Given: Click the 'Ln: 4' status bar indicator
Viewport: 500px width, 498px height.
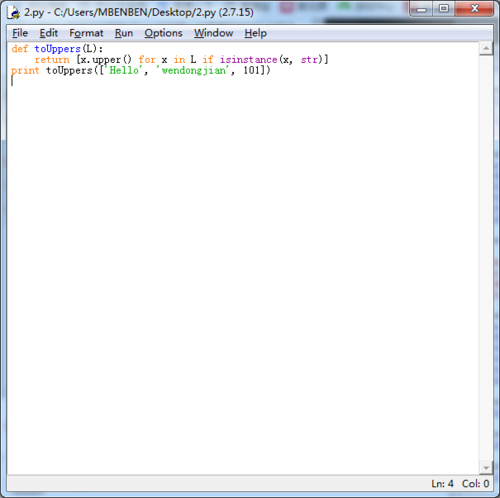Looking at the screenshot, I should click(x=442, y=483).
